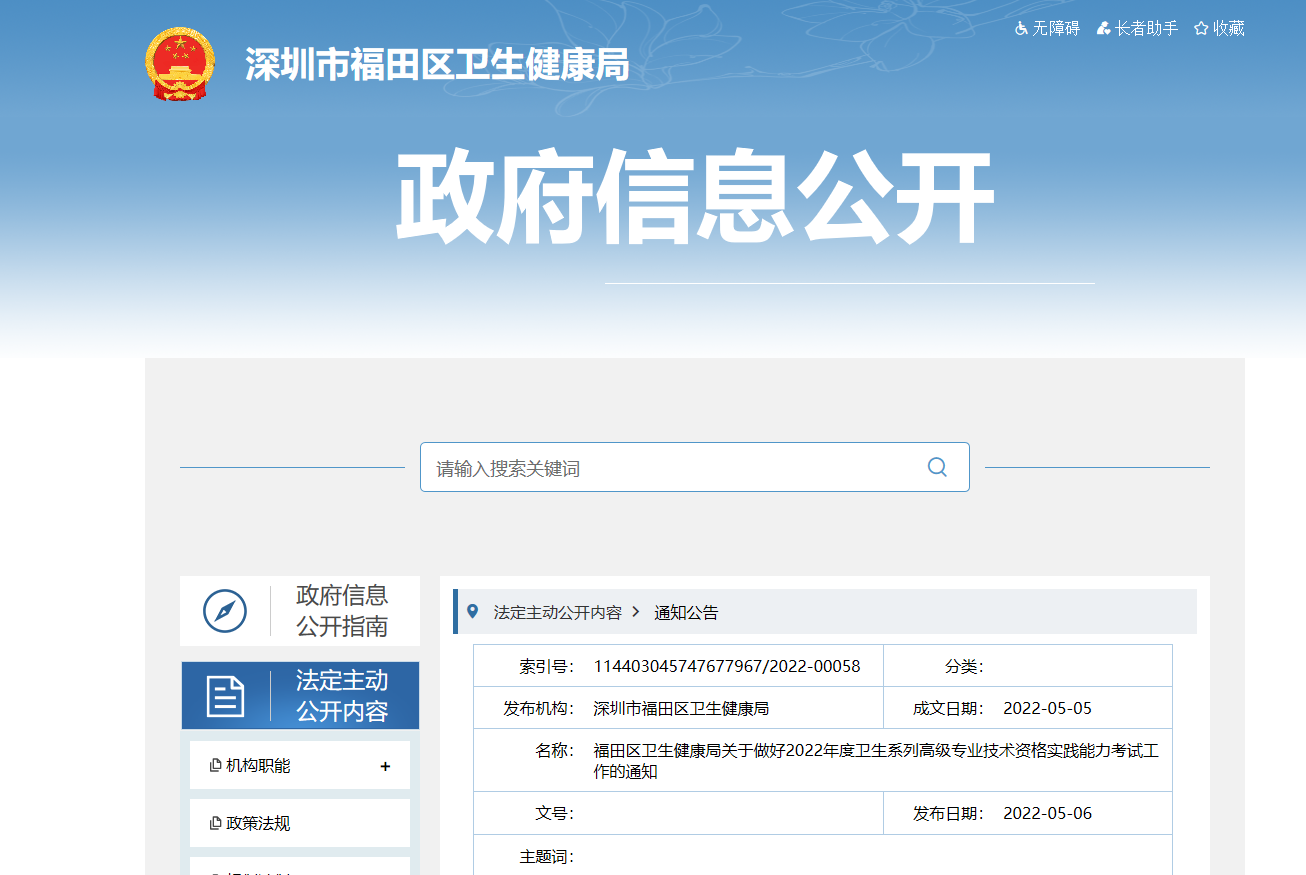Click copy icon beside 机构职能
The image size is (1306, 875).
(215, 766)
